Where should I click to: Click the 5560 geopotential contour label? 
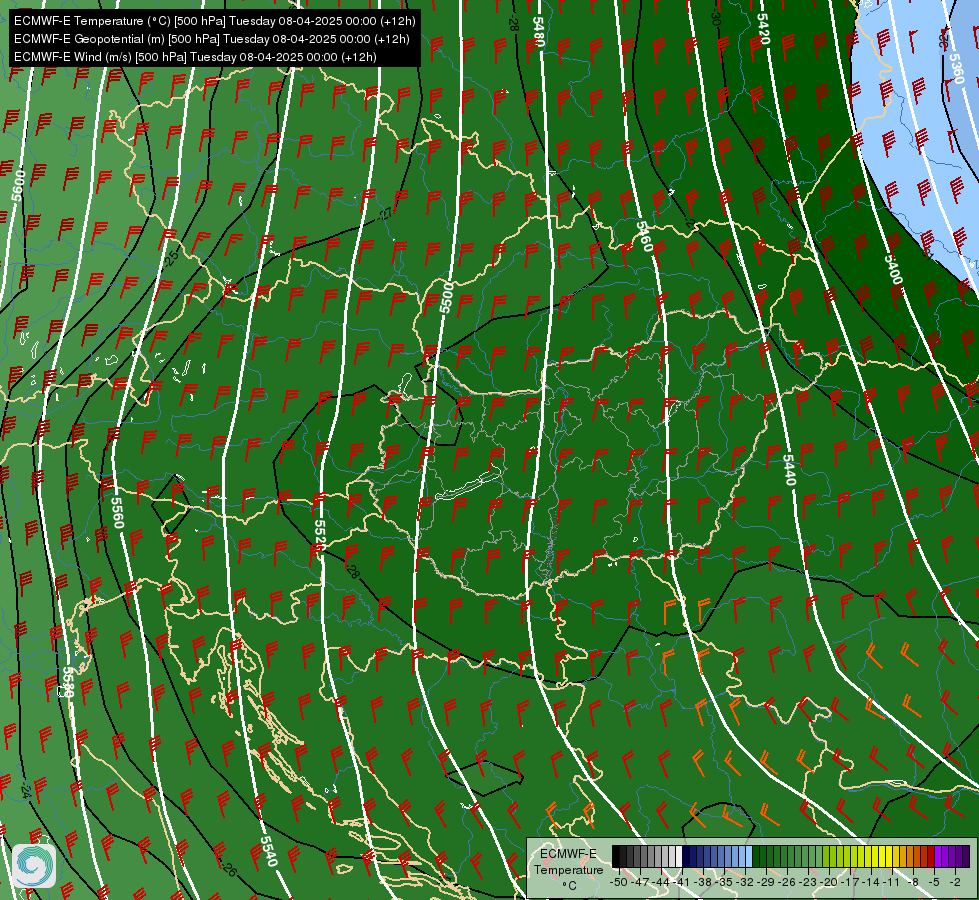click(117, 512)
